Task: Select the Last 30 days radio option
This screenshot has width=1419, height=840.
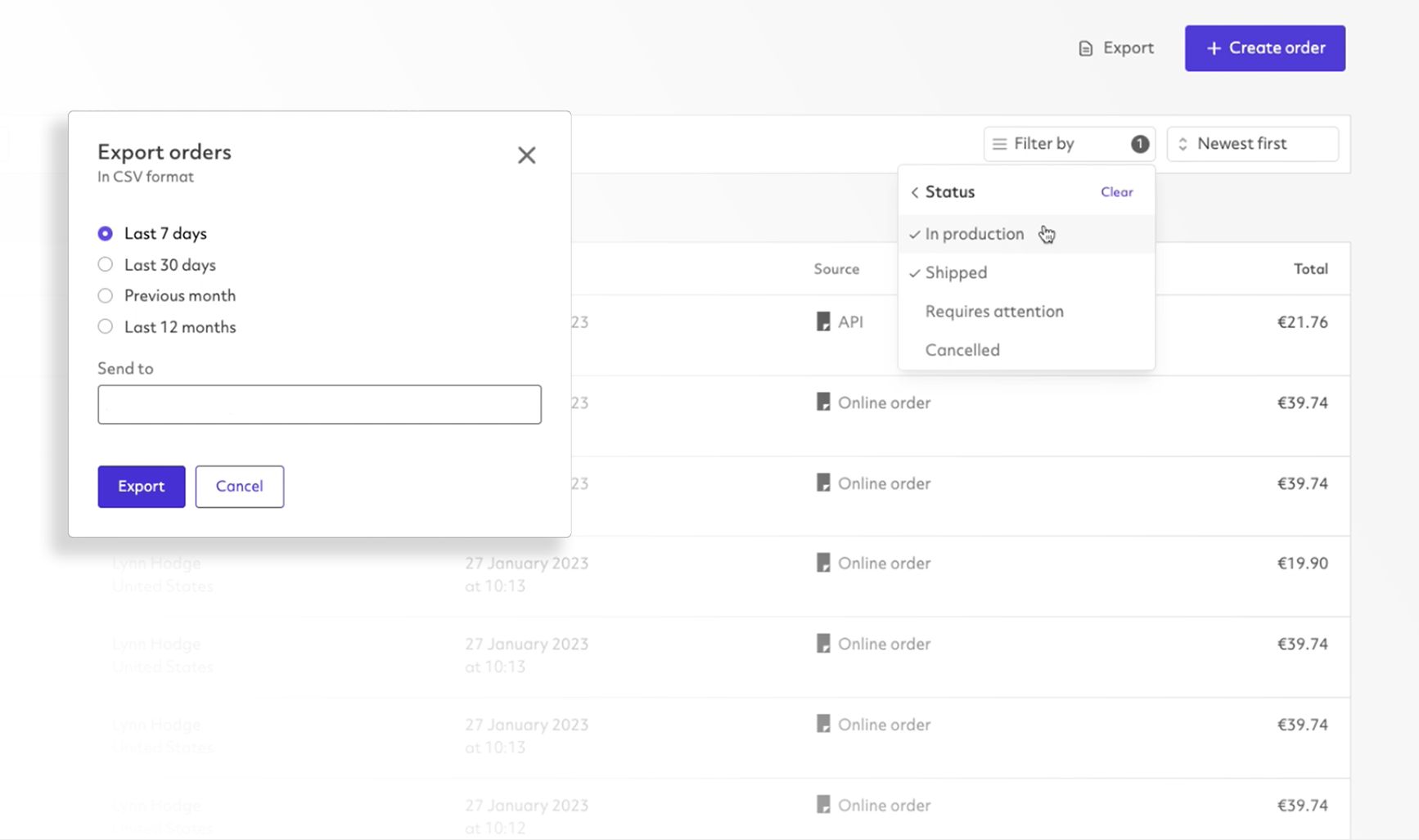Action: point(105,264)
